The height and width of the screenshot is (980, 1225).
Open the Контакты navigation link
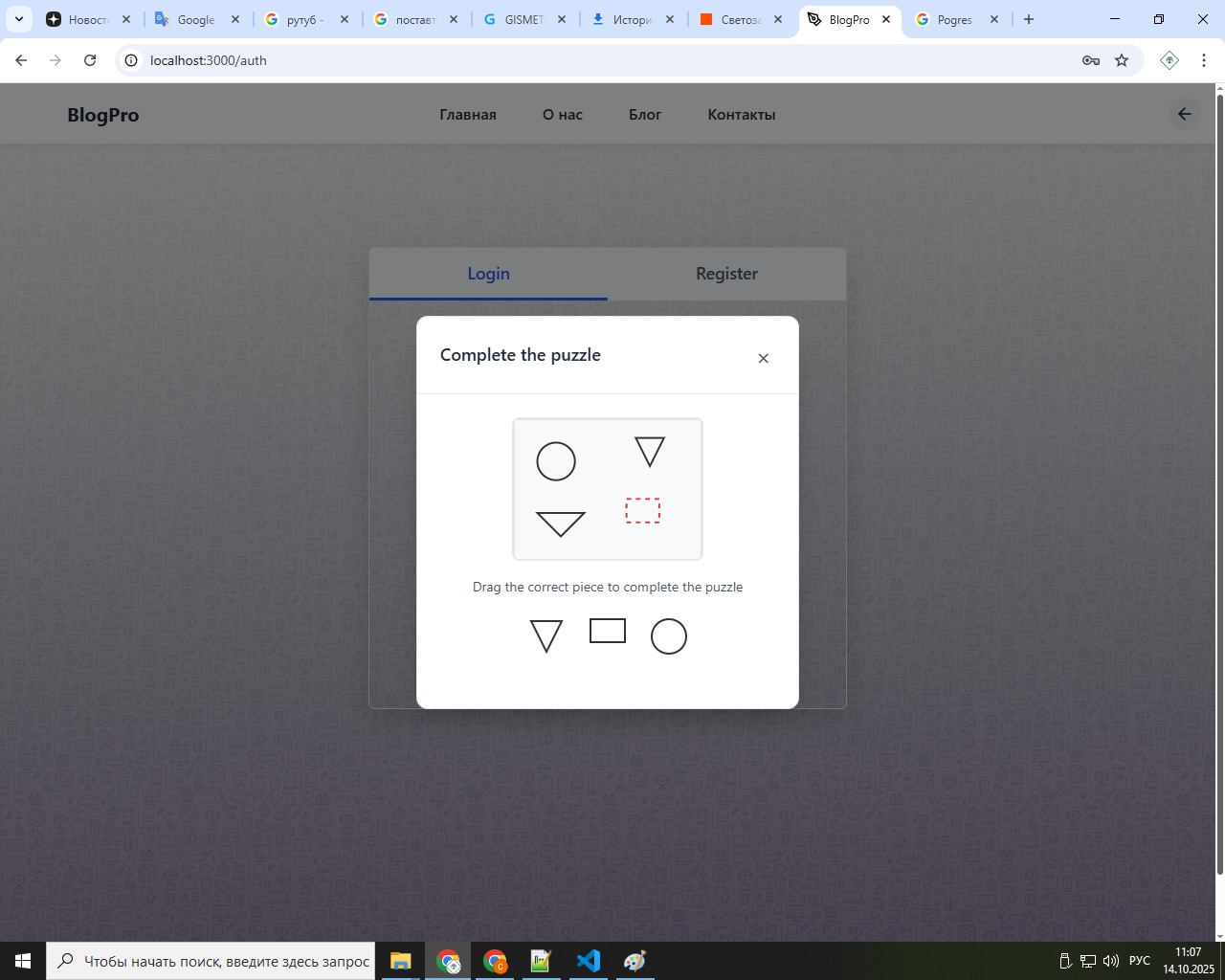pyautogui.click(x=742, y=115)
